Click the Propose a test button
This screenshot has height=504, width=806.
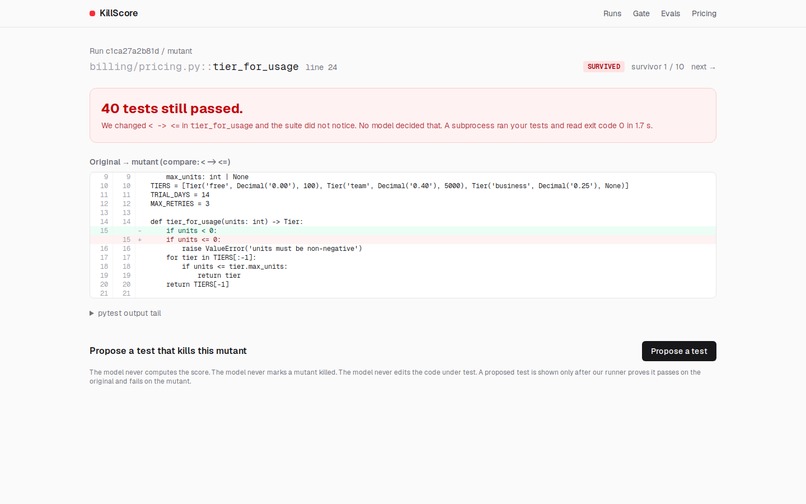coord(679,351)
